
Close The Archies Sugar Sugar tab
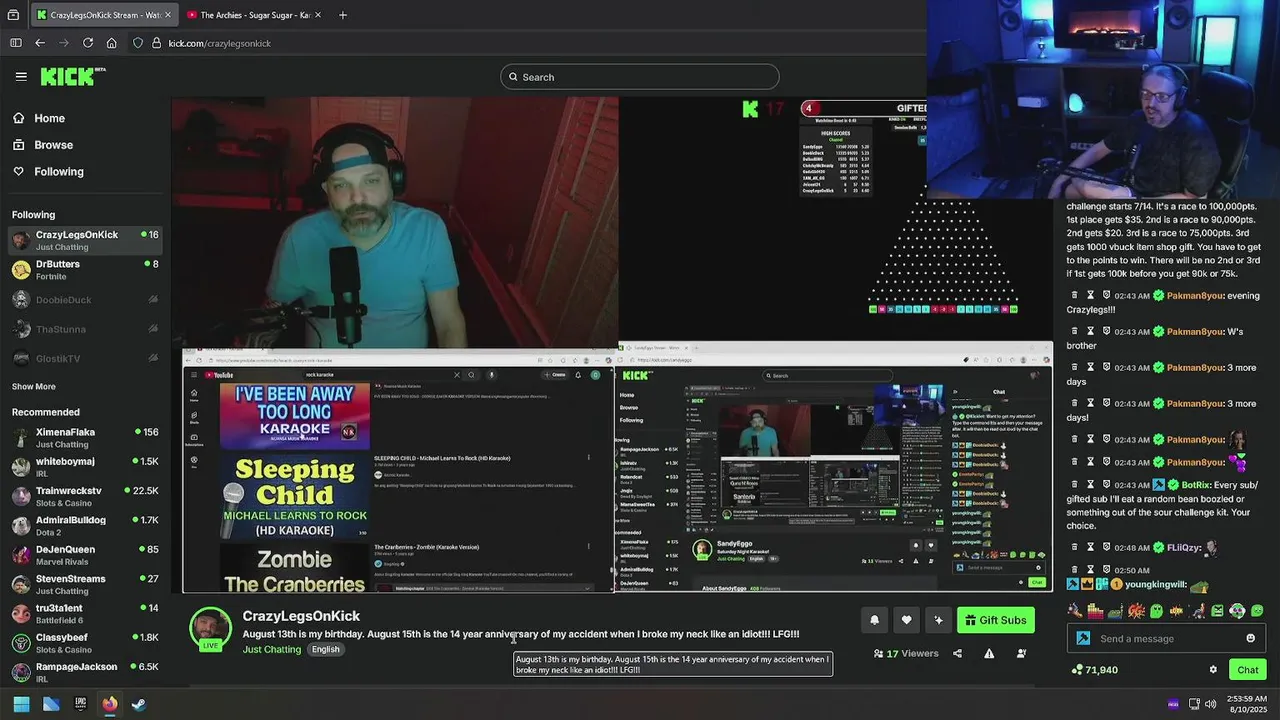point(318,15)
